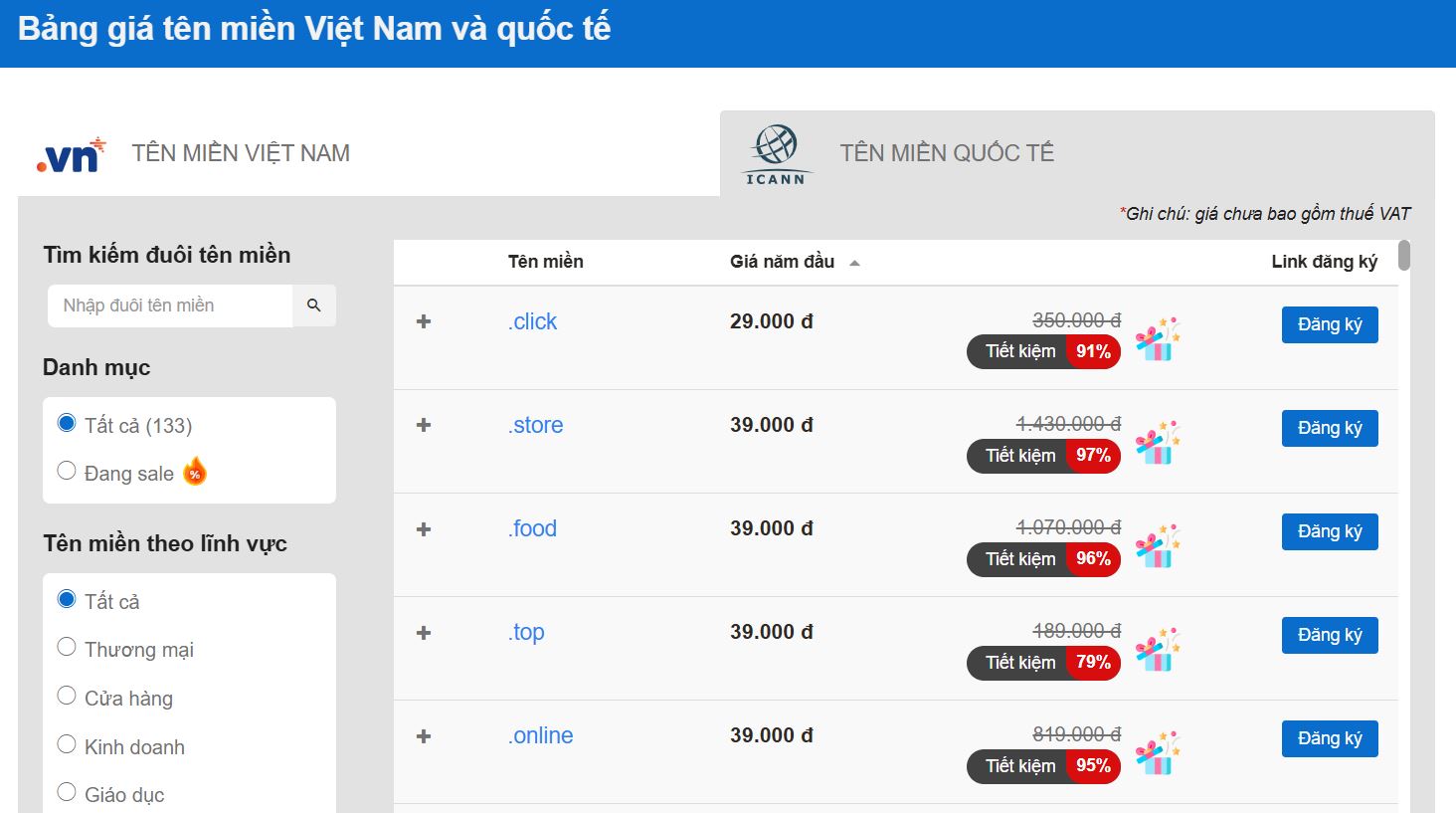Open the .online domain link
Viewport: 1456px width, 813px height.
541,735
